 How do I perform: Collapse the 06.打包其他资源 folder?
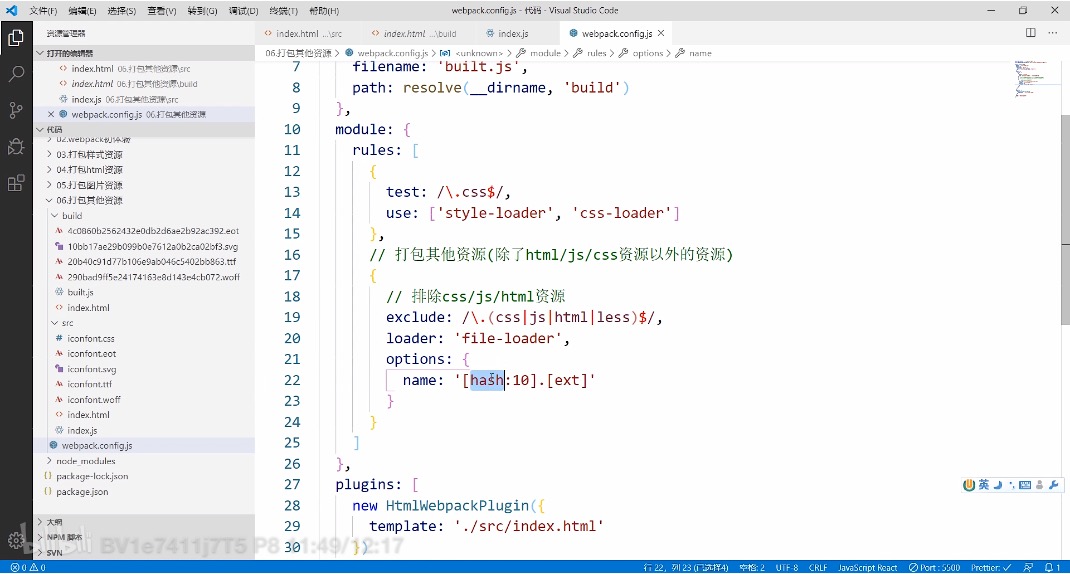point(89,201)
